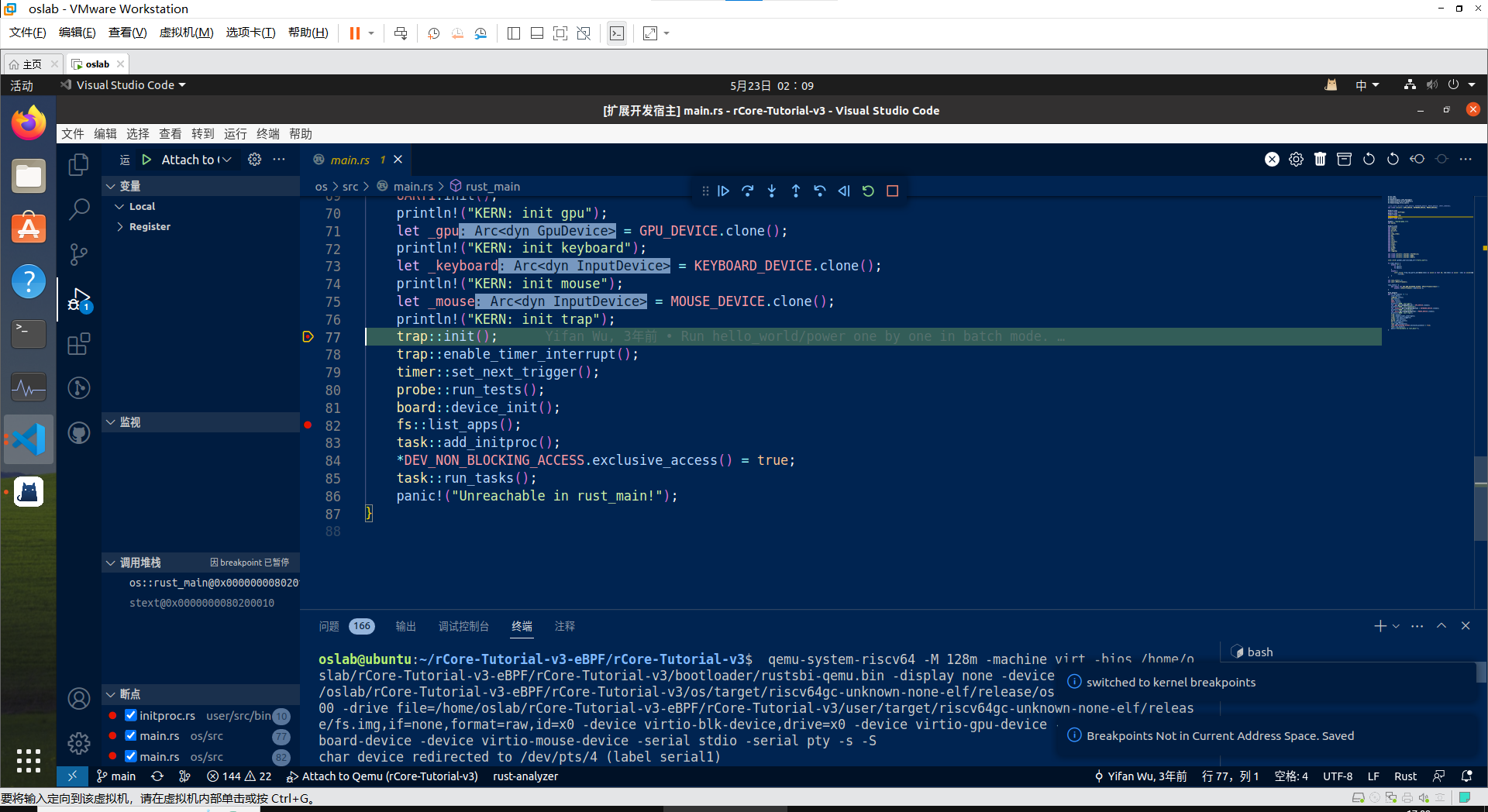
Task: Go to line via 行 77, 列 1
Action: pyautogui.click(x=1231, y=776)
